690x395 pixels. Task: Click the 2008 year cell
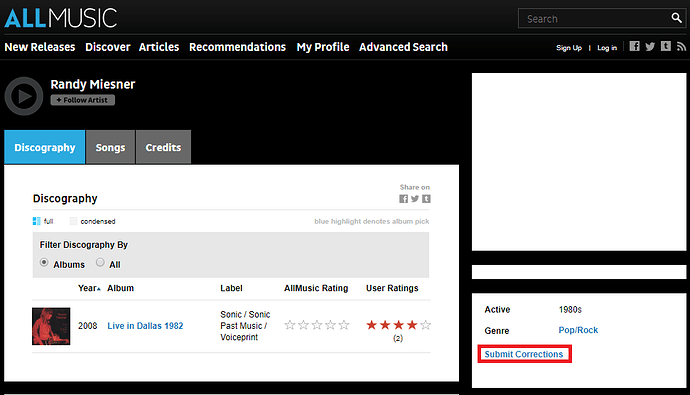tap(88, 326)
